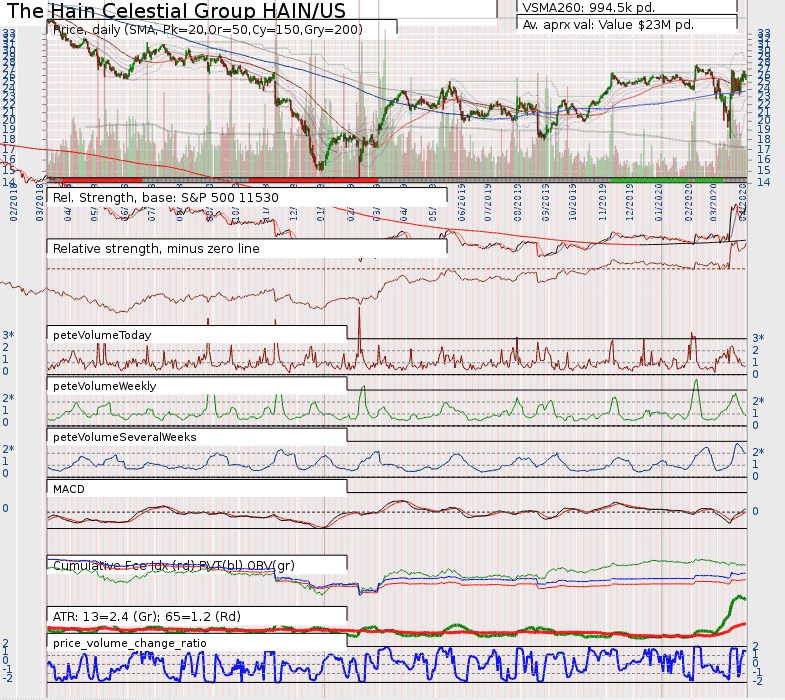The width and height of the screenshot is (785, 700).
Task: Select the '11/2019' date axis label
Action: tap(602, 202)
